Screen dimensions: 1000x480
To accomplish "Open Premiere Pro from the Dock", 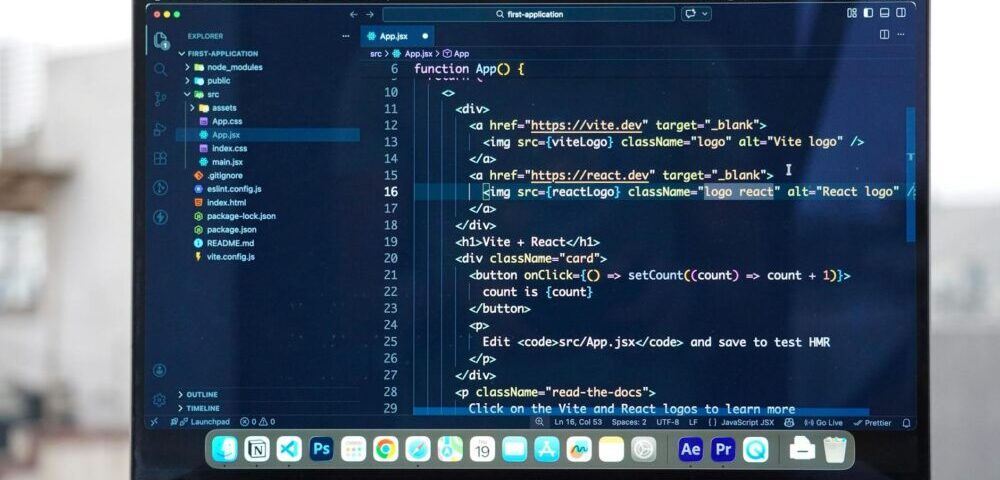I will point(723,449).
